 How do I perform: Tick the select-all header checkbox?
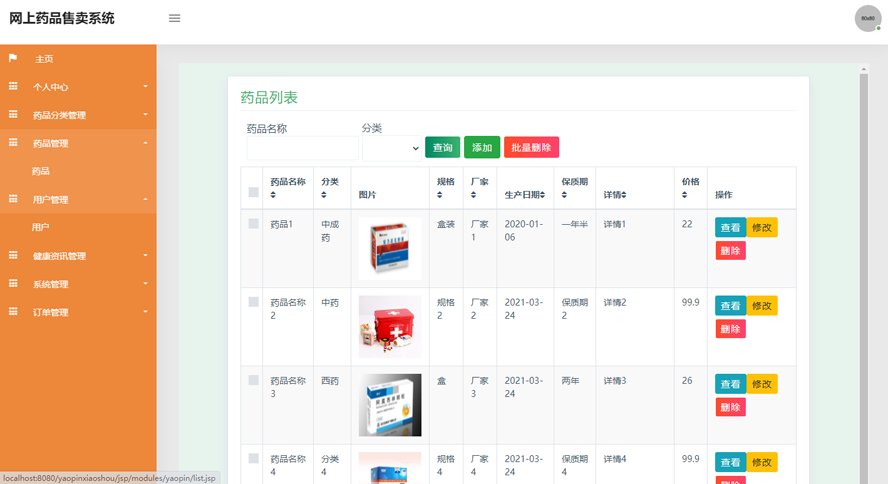[x=254, y=192]
